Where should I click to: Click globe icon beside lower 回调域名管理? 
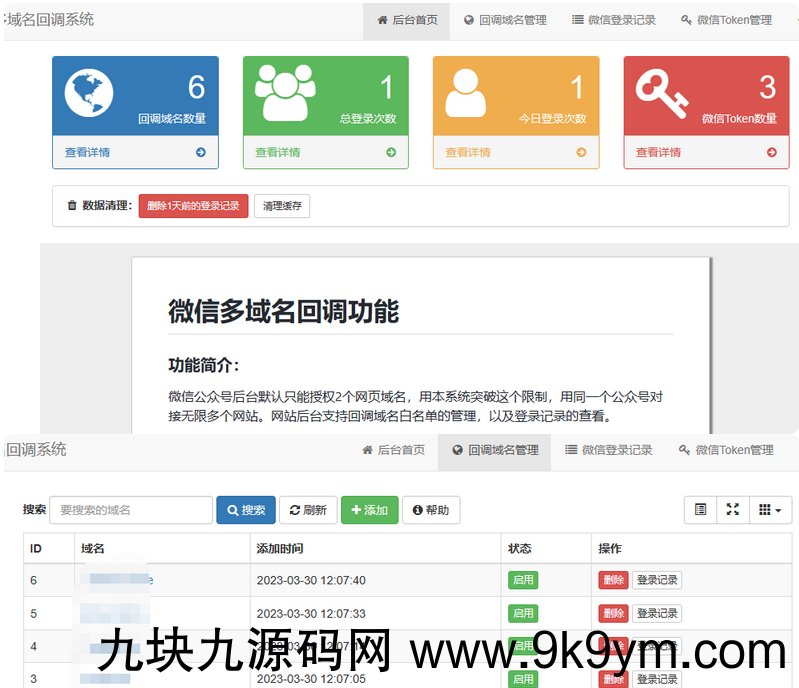pyautogui.click(x=458, y=450)
